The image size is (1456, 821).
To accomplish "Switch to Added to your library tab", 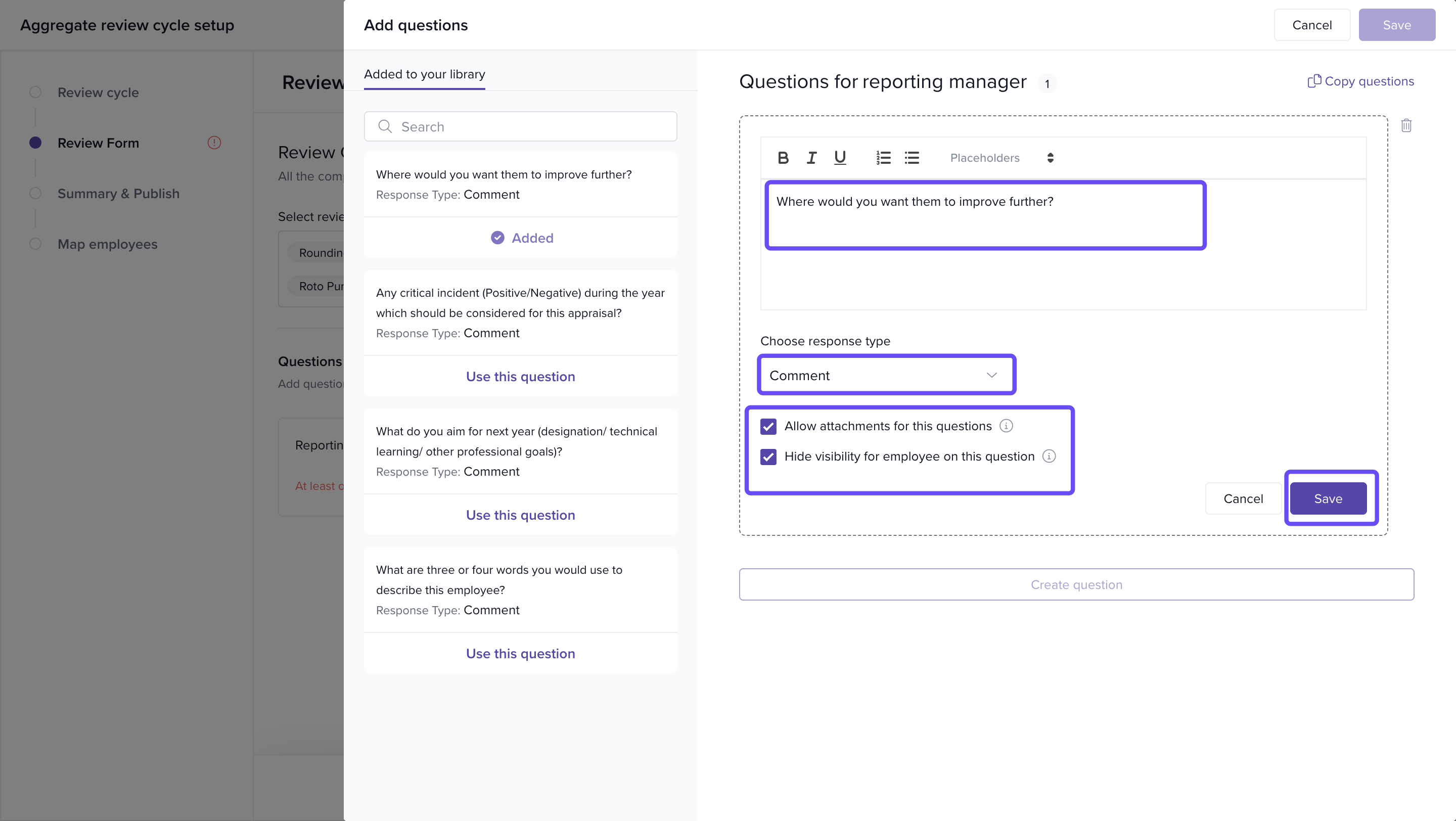I will coord(425,74).
